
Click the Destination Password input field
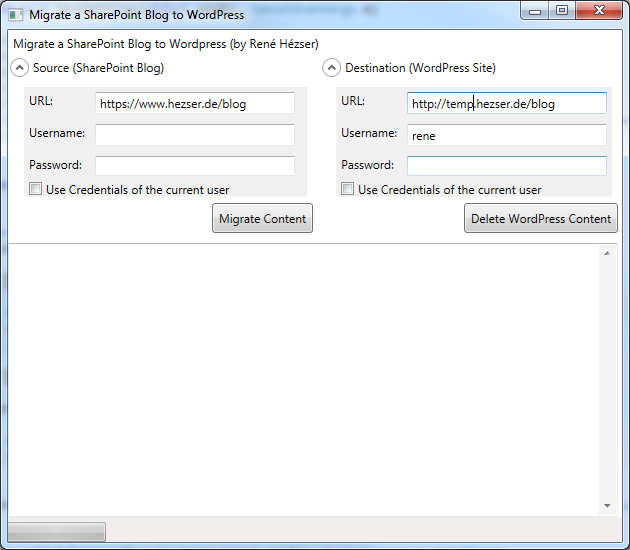507,166
